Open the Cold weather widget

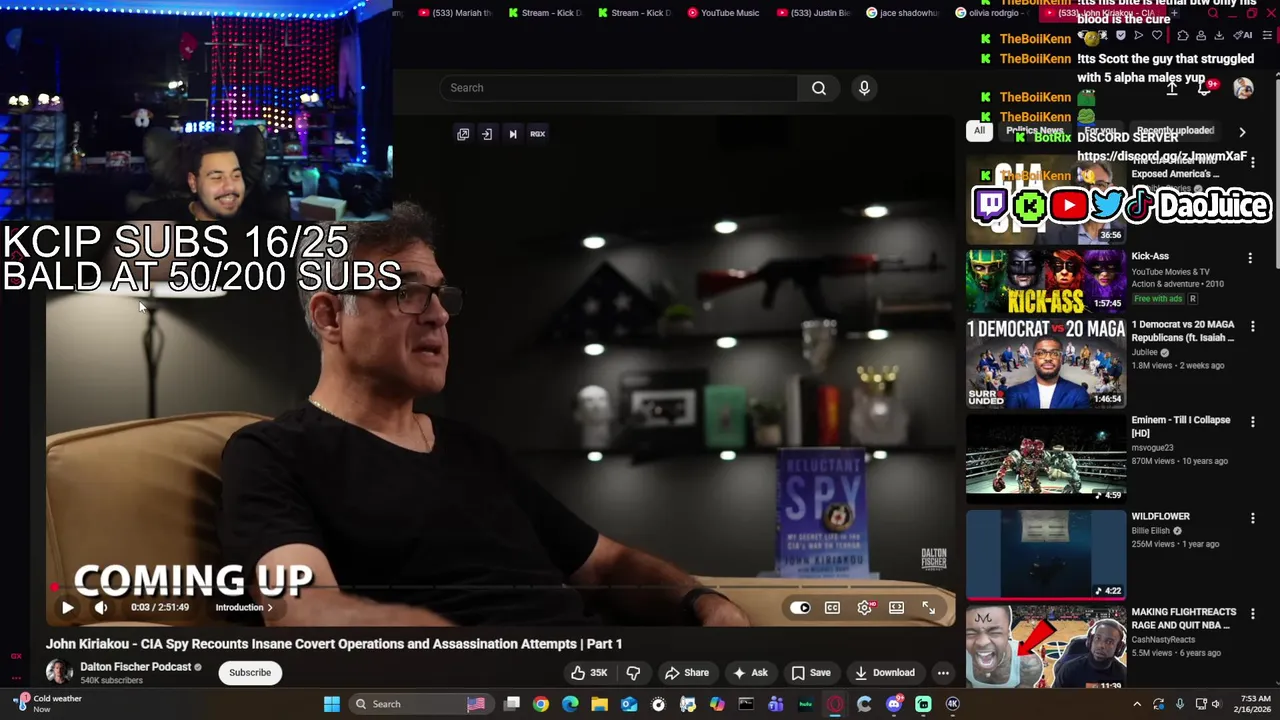coord(47,704)
